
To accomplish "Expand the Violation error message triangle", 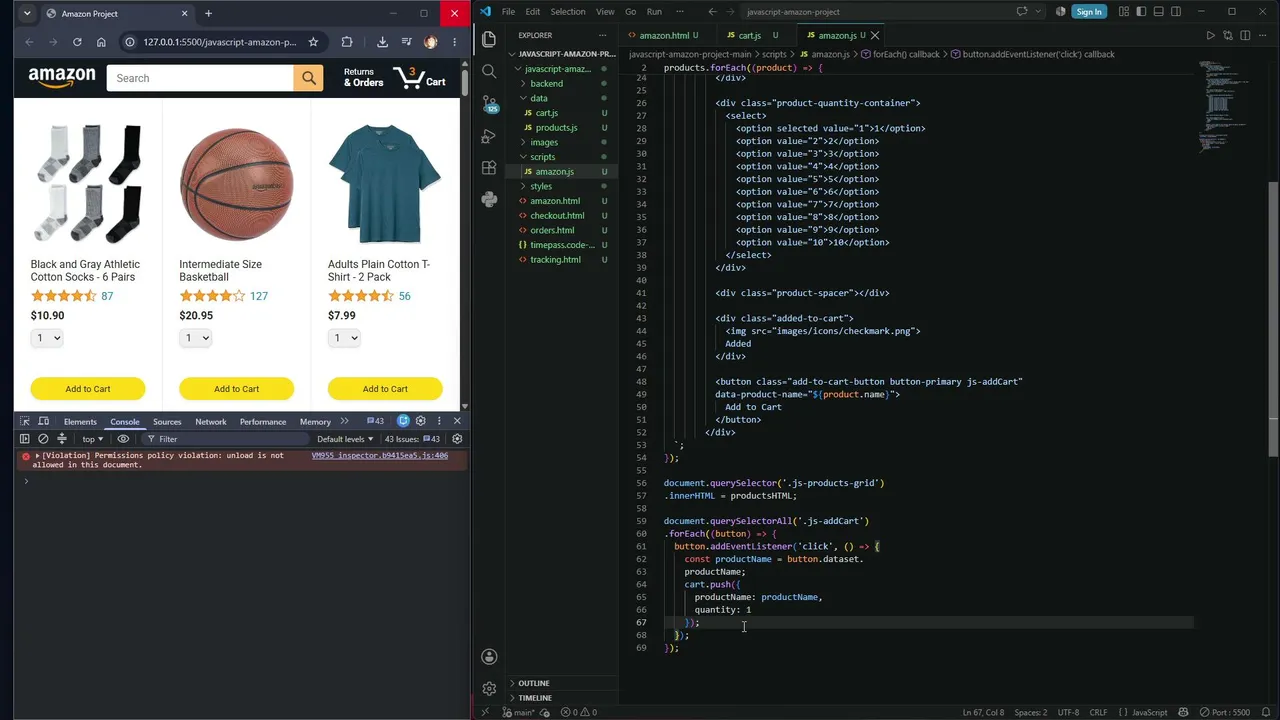I will 38,456.
